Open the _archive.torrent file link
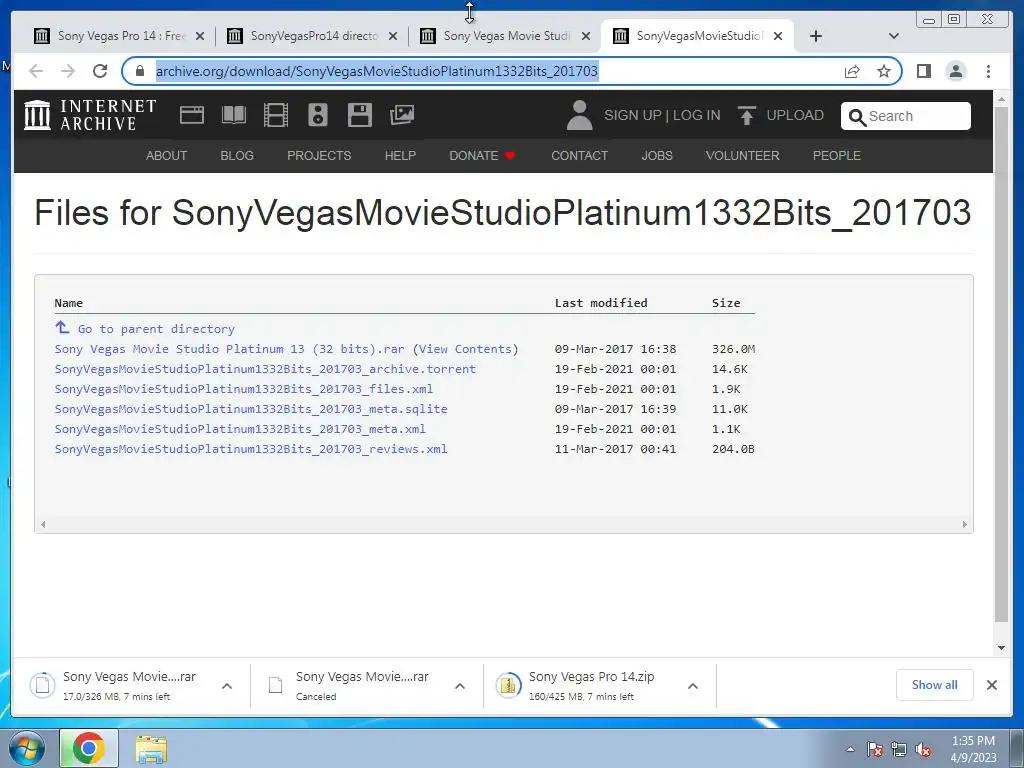This screenshot has height=768, width=1024. tap(265, 369)
